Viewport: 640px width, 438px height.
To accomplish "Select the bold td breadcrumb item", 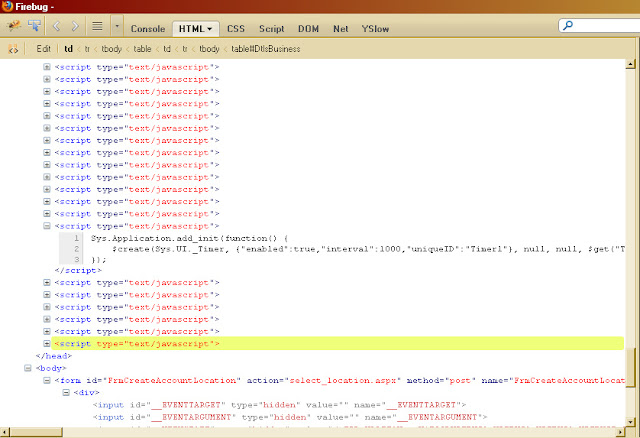I will 69,49.
